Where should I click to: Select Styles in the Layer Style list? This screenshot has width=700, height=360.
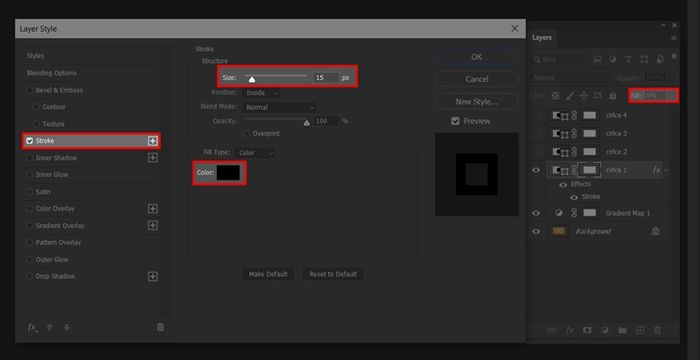(35, 56)
